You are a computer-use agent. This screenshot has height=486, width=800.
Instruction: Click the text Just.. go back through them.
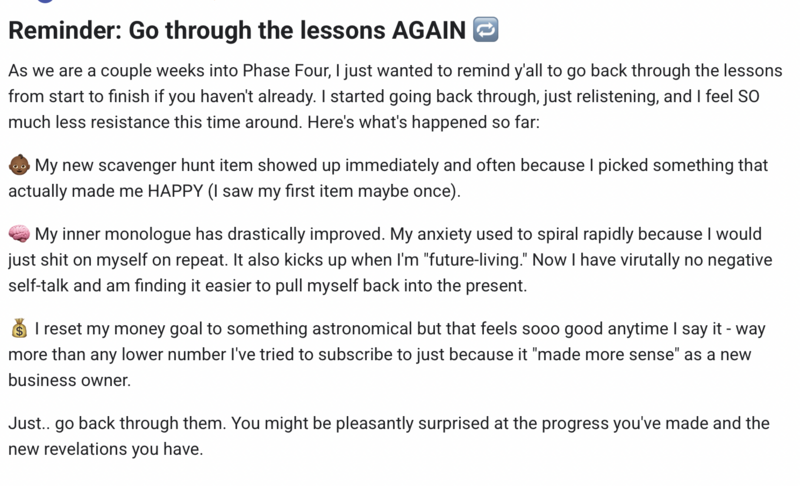(117, 423)
